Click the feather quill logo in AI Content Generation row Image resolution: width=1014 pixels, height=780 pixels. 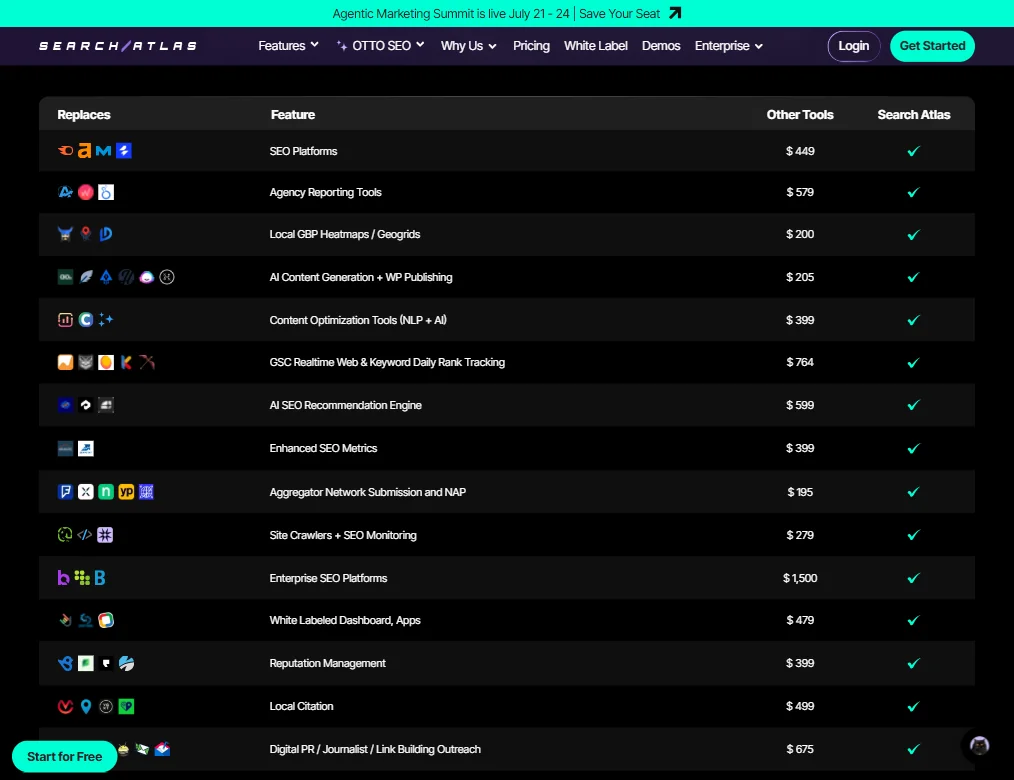(85, 277)
